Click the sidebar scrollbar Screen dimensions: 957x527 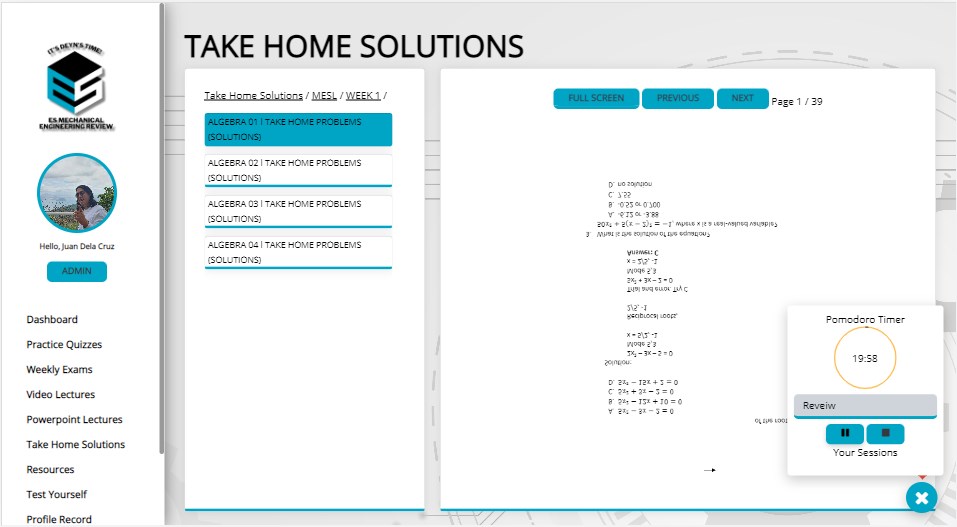[x=162, y=229]
